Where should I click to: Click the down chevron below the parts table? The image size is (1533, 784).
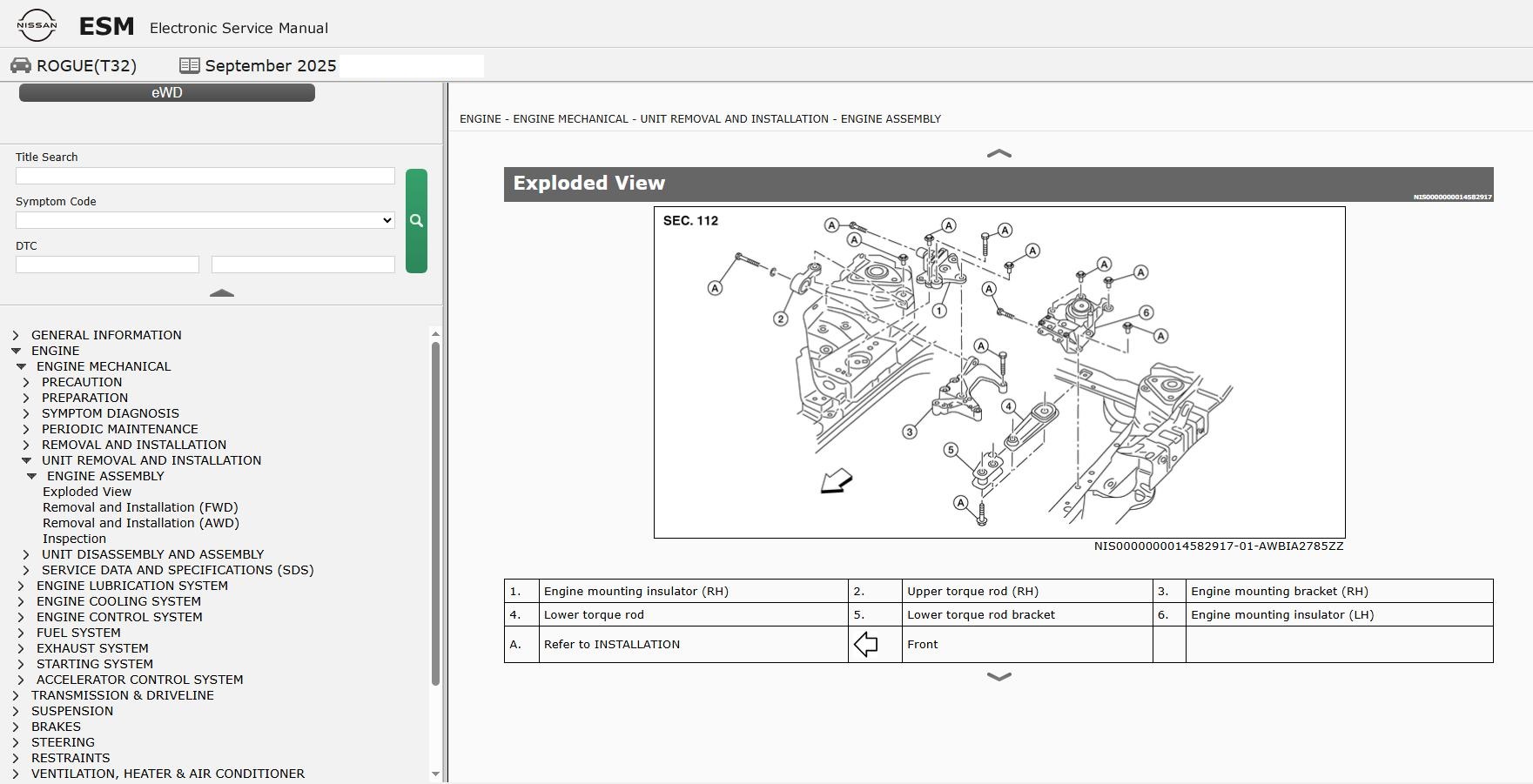point(998,676)
